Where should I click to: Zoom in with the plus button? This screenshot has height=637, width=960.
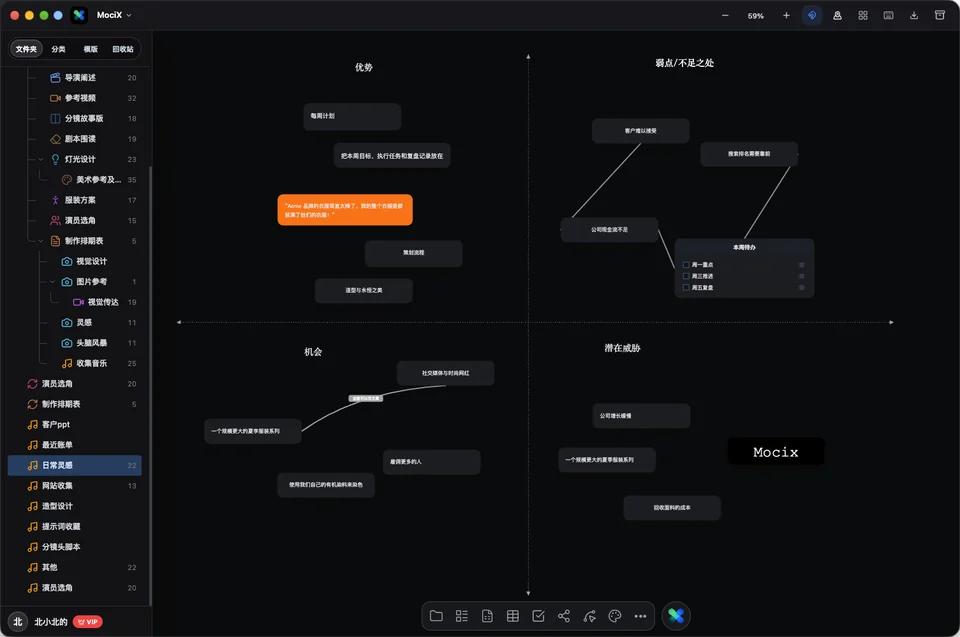[786, 15]
